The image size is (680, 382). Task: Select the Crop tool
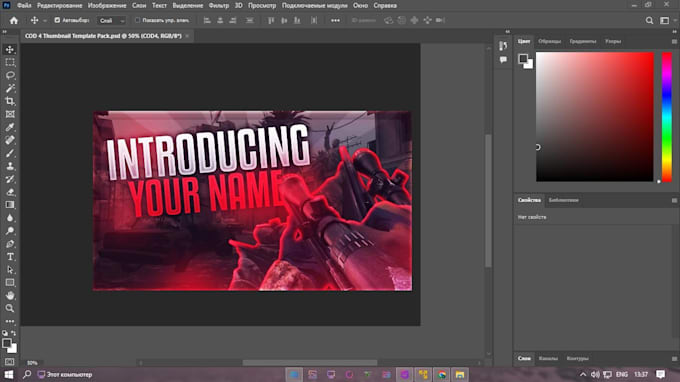pyautogui.click(x=10, y=101)
